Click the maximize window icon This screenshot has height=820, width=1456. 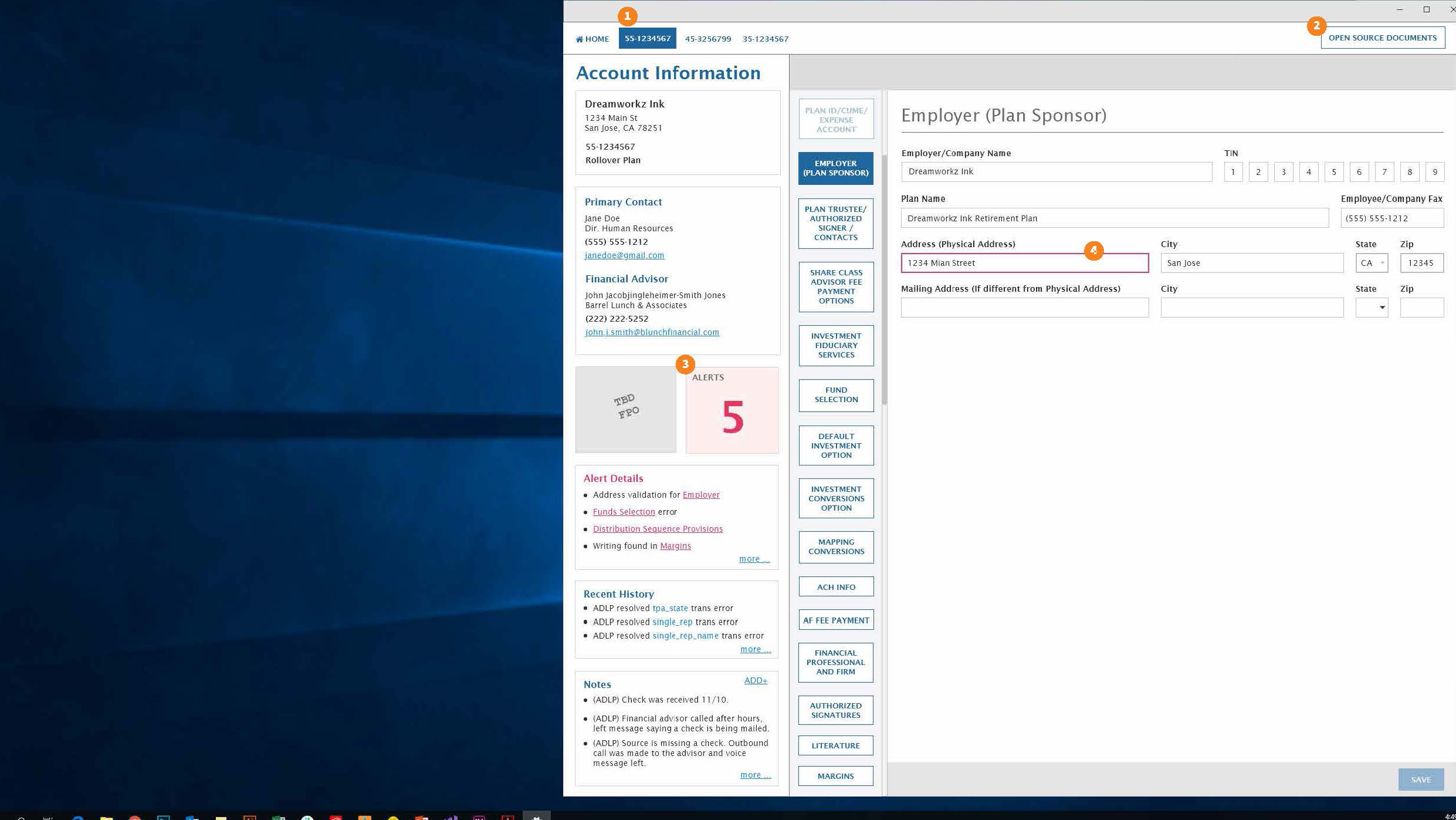(1427, 9)
